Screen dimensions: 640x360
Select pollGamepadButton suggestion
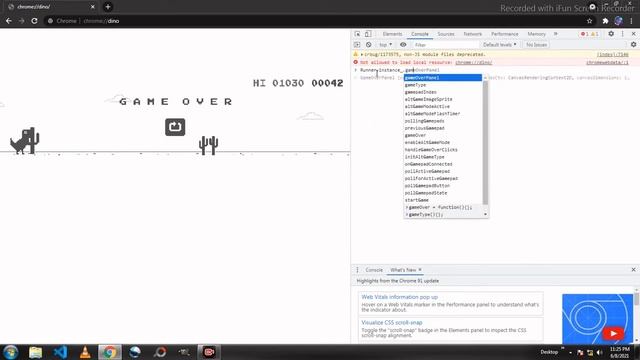point(443,186)
